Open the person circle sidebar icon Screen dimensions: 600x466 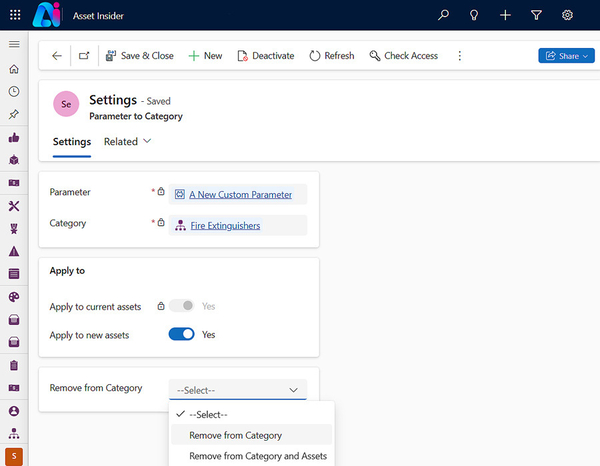tap(14, 411)
